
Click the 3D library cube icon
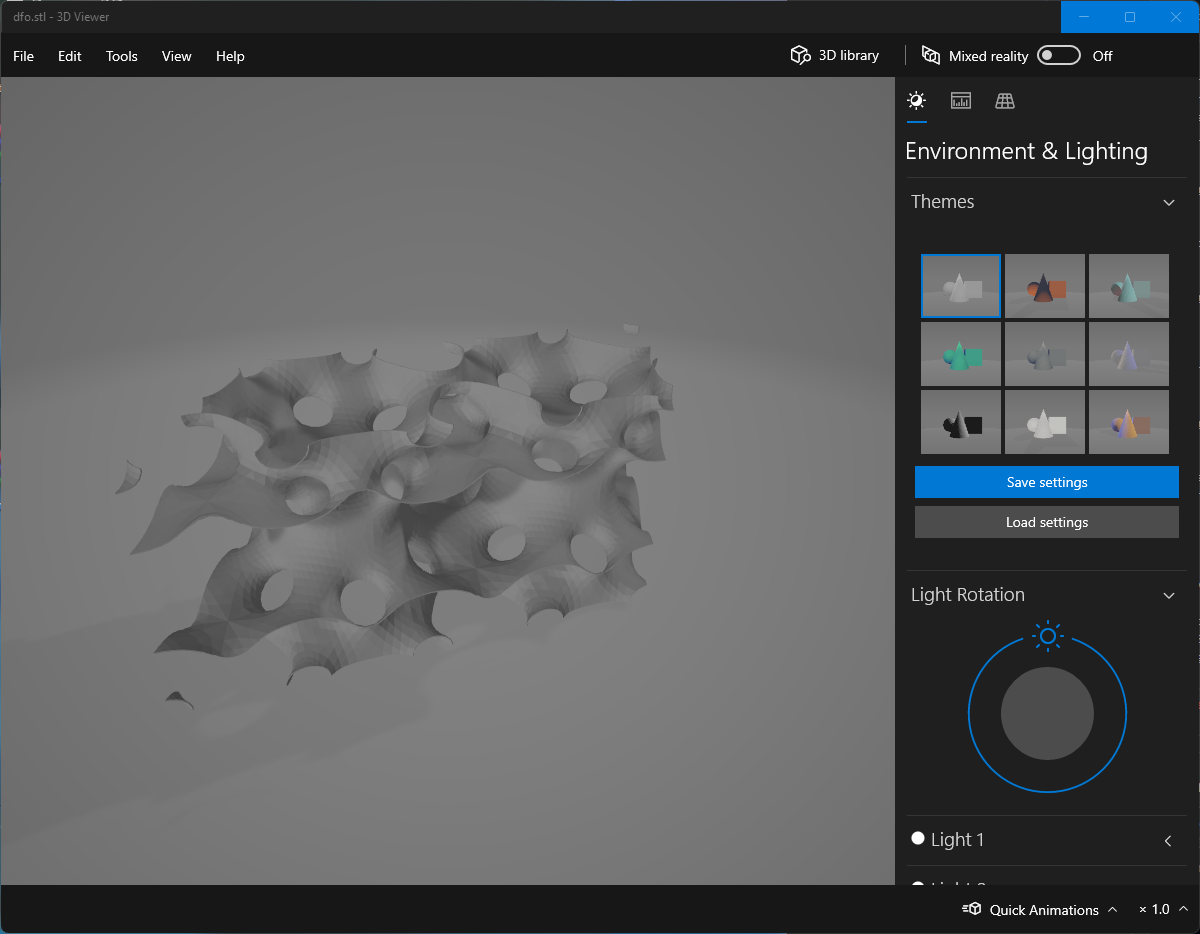click(x=800, y=56)
